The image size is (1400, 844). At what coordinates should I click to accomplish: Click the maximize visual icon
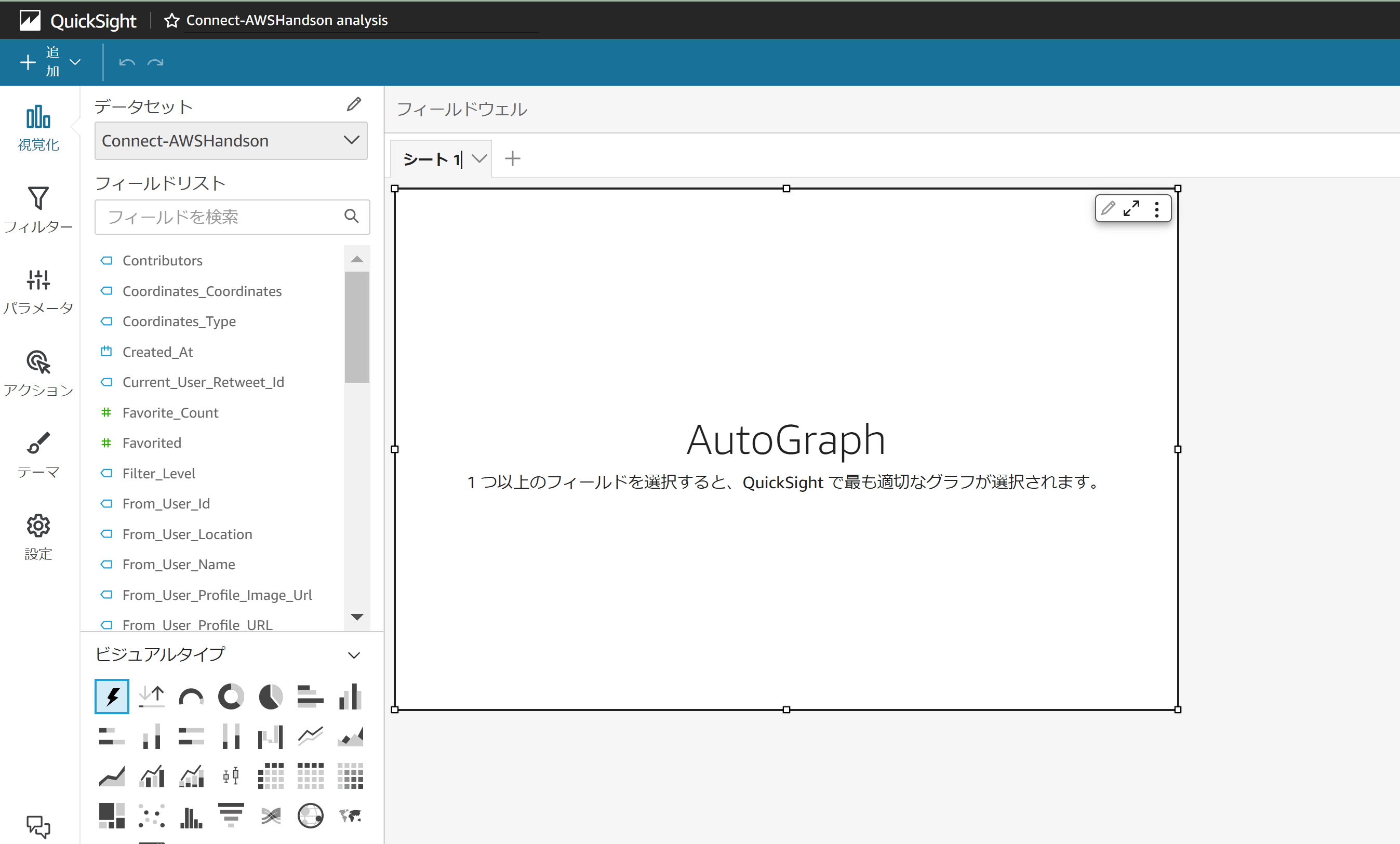(1131, 208)
